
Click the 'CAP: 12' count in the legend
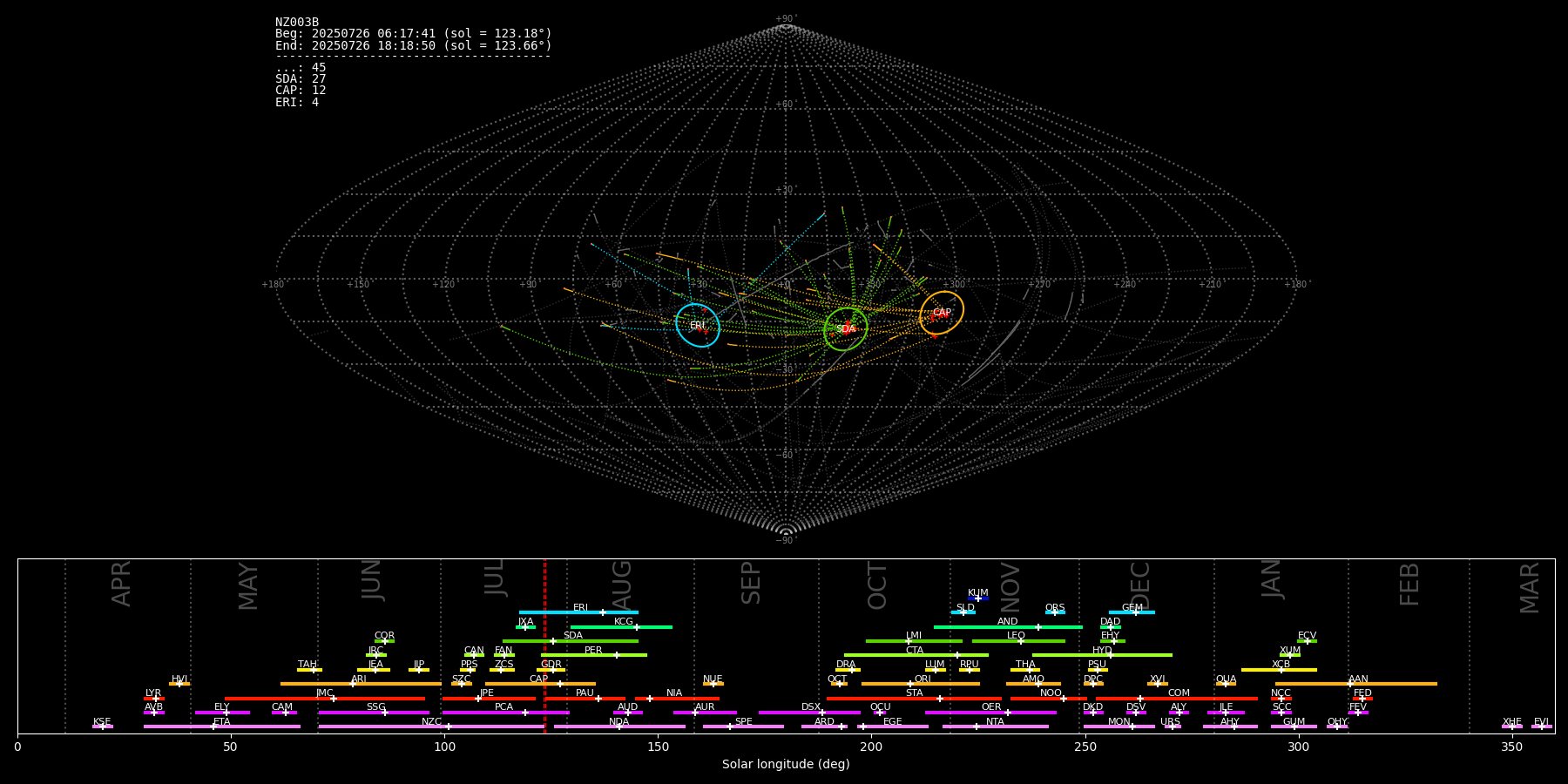301,91
